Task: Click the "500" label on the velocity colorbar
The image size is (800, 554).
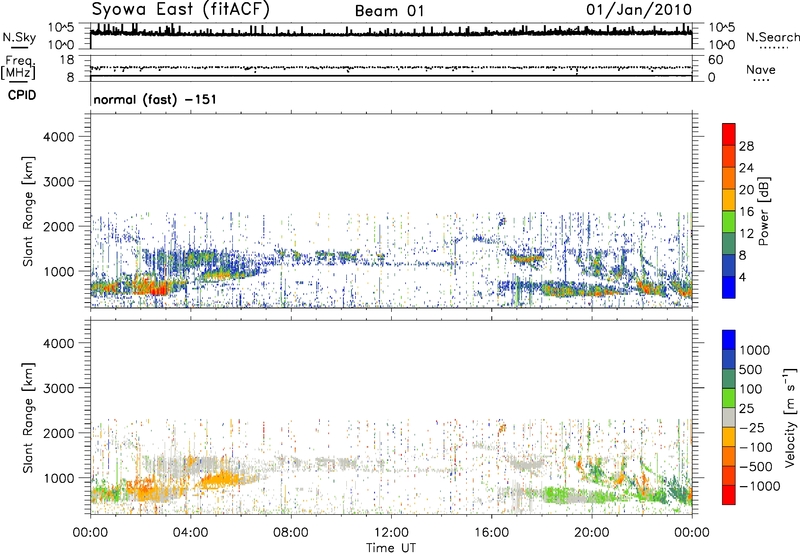Action: point(753,370)
